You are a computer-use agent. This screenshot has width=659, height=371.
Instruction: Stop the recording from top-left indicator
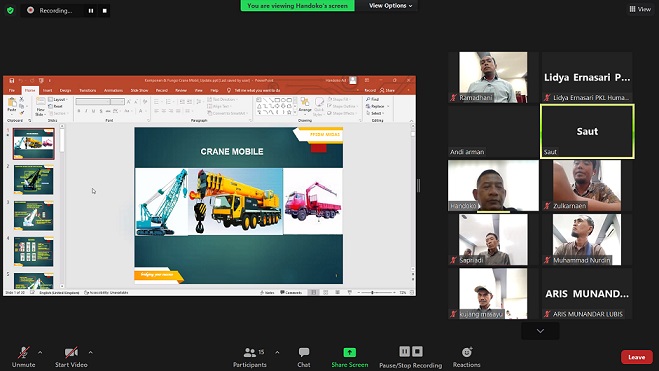click(105, 11)
